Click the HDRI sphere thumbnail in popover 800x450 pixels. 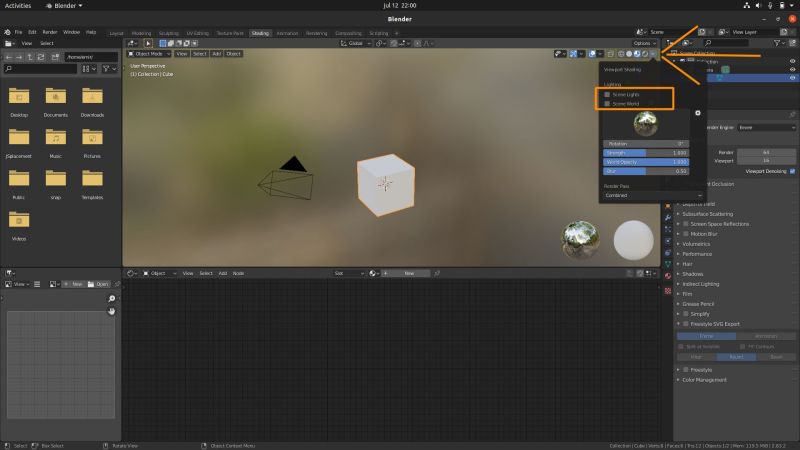point(645,123)
